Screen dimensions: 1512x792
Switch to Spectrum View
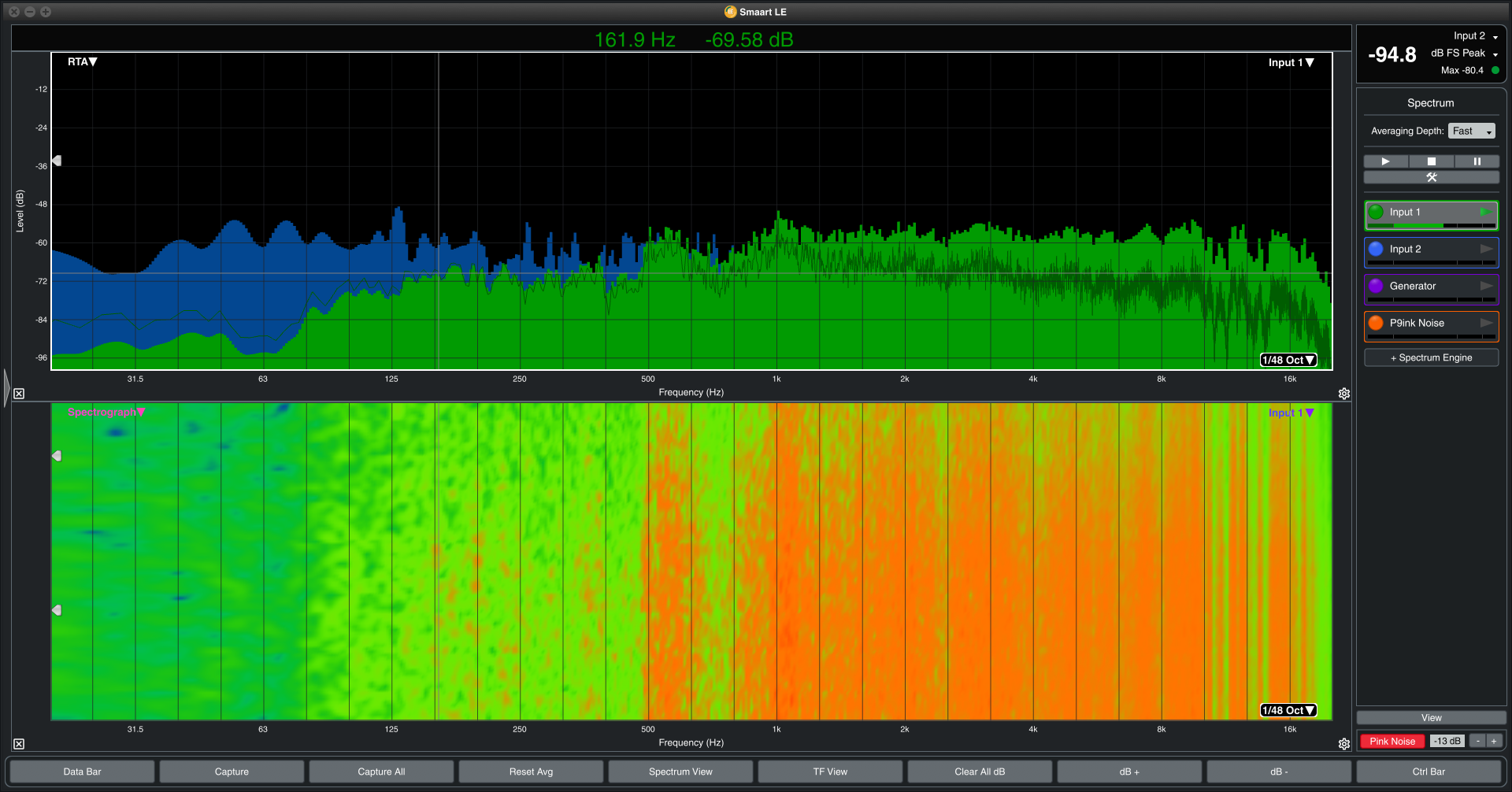[680, 772]
